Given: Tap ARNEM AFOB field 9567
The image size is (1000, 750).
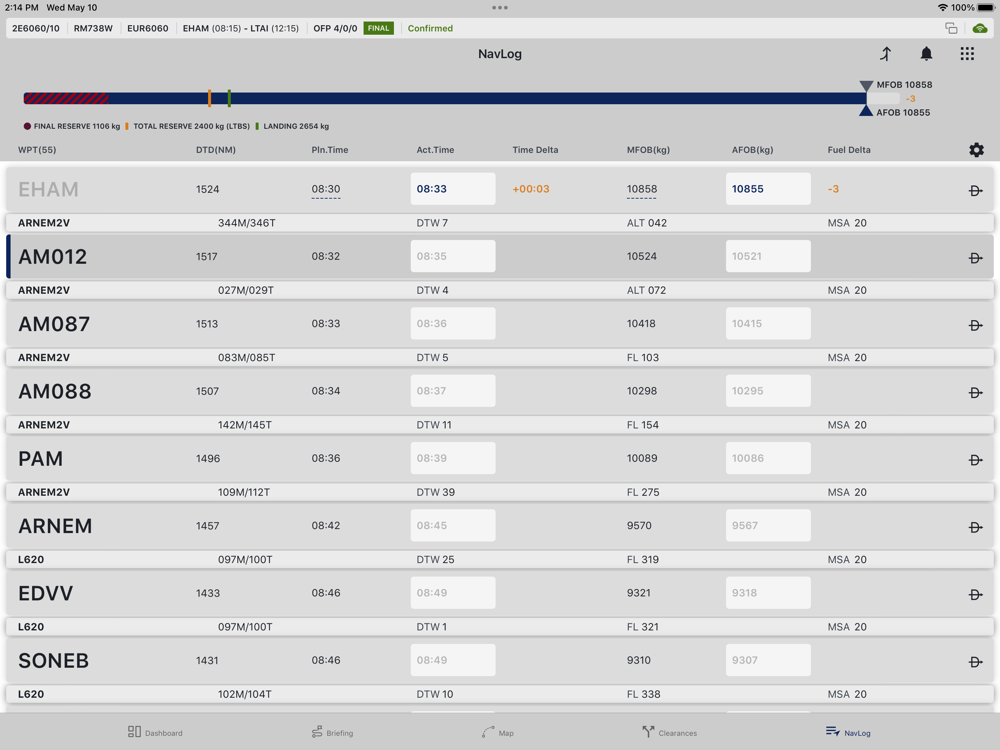Looking at the screenshot, I should point(768,526).
